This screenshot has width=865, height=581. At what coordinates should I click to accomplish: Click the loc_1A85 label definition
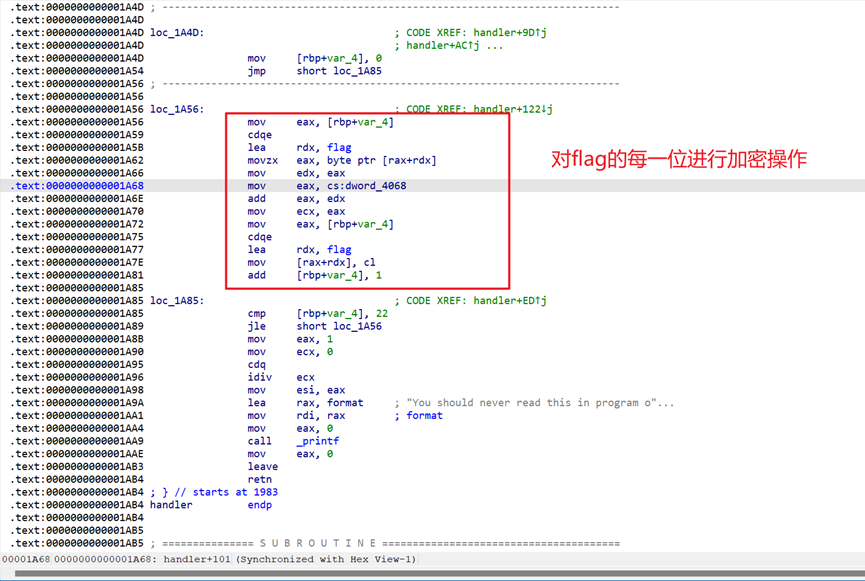click(x=176, y=301)
